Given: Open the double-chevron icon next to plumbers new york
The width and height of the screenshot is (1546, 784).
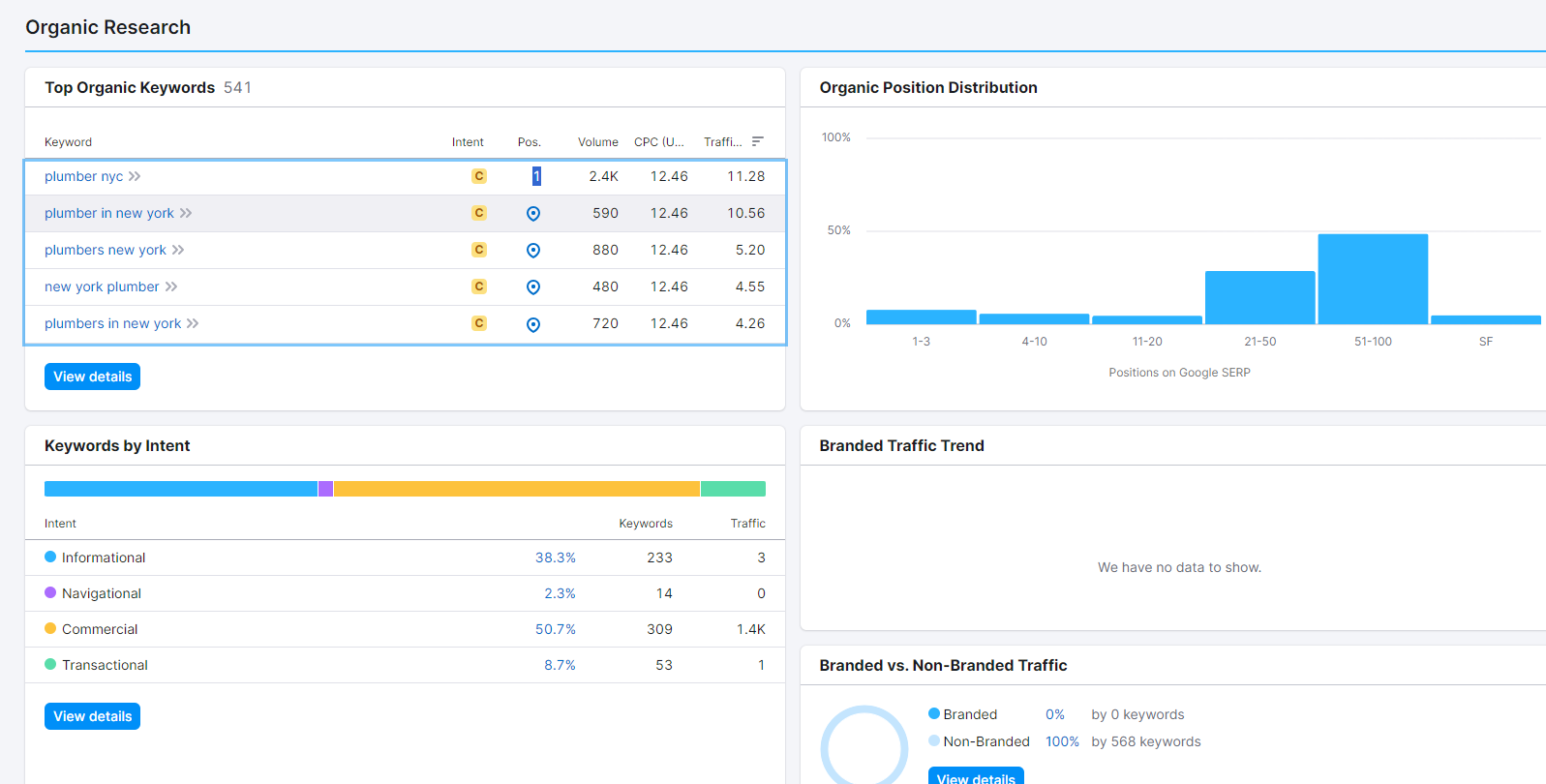Looking at the screenshot, I should point(178,250).
